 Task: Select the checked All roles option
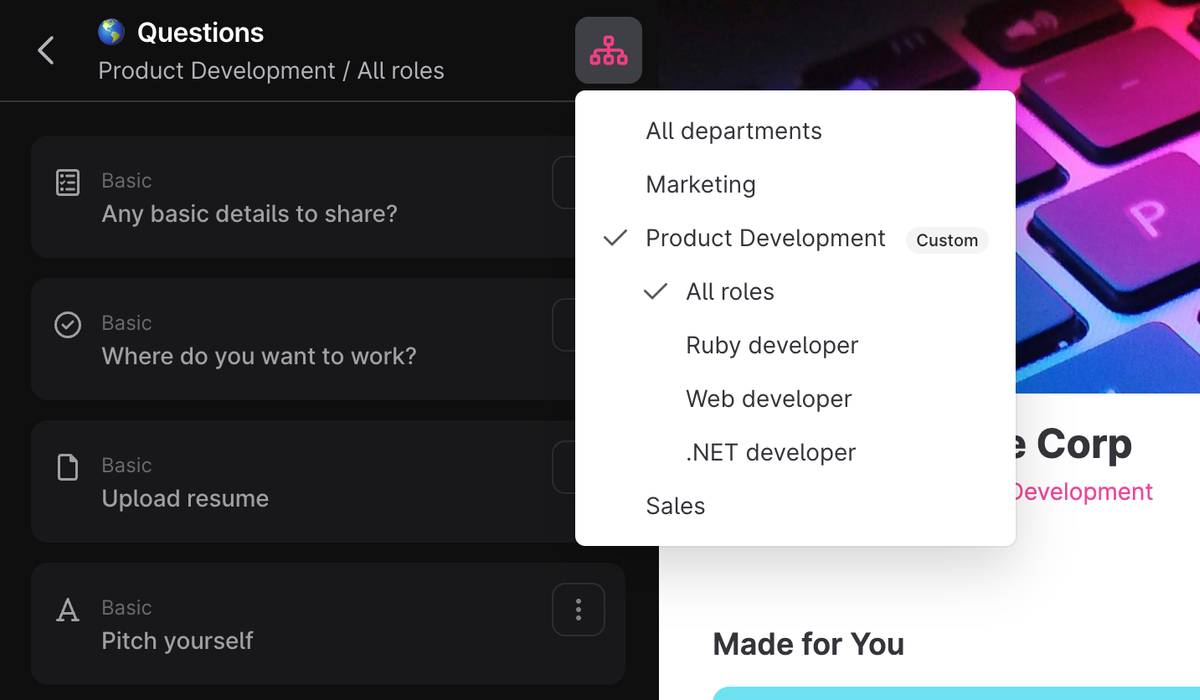pyautogui.click(x=730, y=292)
